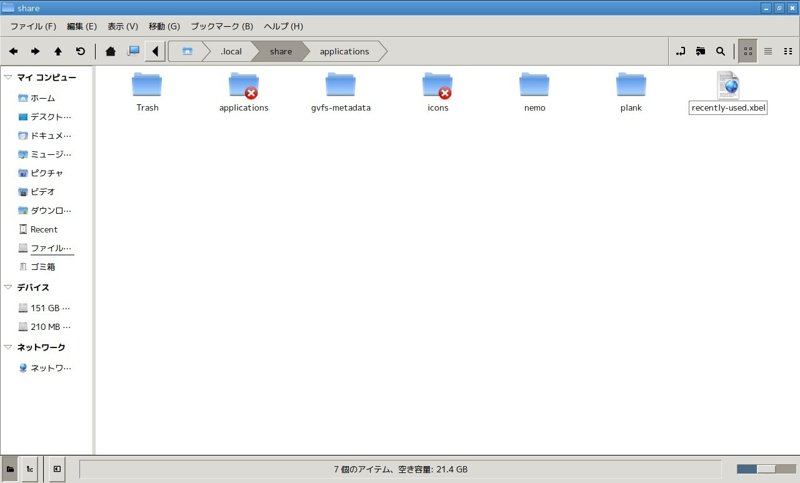Go back with the left arrow button
Viewport: 800px width, 483px height.
14,51
